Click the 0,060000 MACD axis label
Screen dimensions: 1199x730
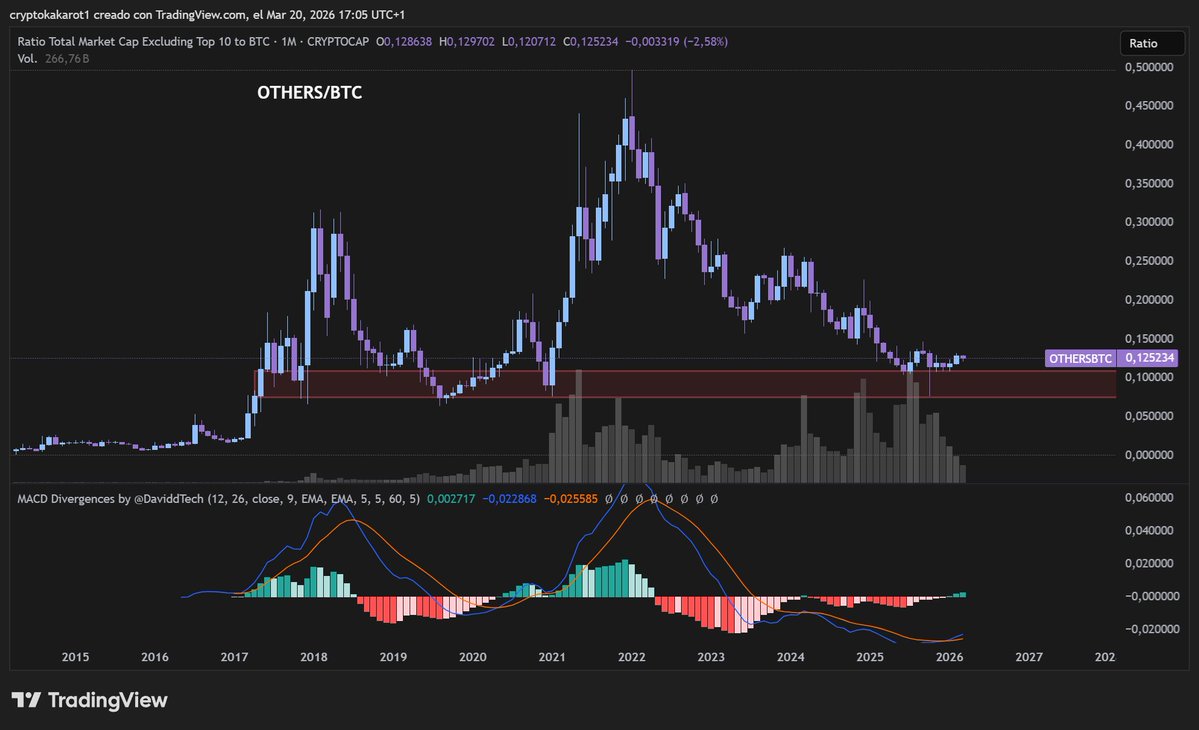pyautogui.click(x=1149, y=498)
